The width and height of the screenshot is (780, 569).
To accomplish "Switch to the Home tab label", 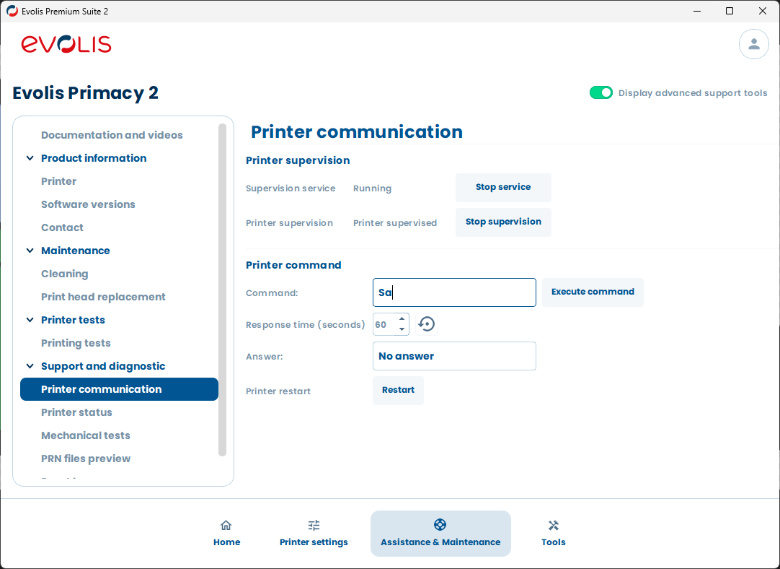I will coord(226,542).
